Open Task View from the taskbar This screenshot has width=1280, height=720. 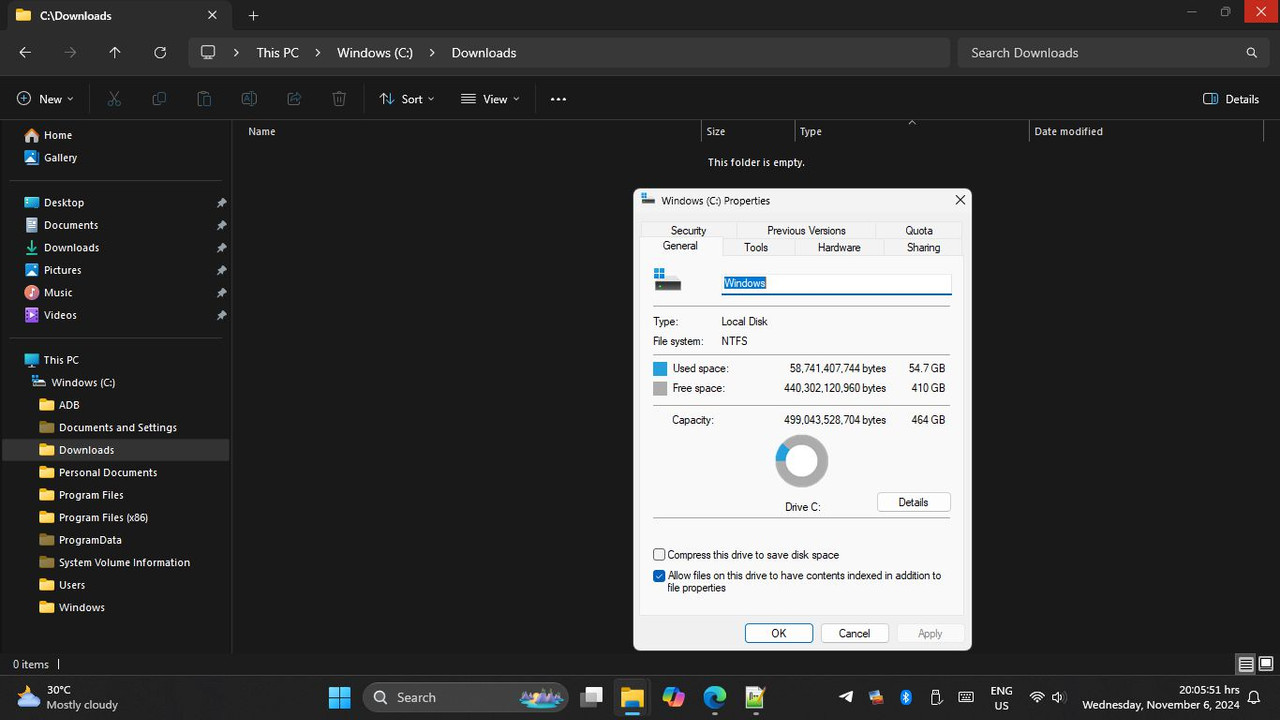(591, 697)
